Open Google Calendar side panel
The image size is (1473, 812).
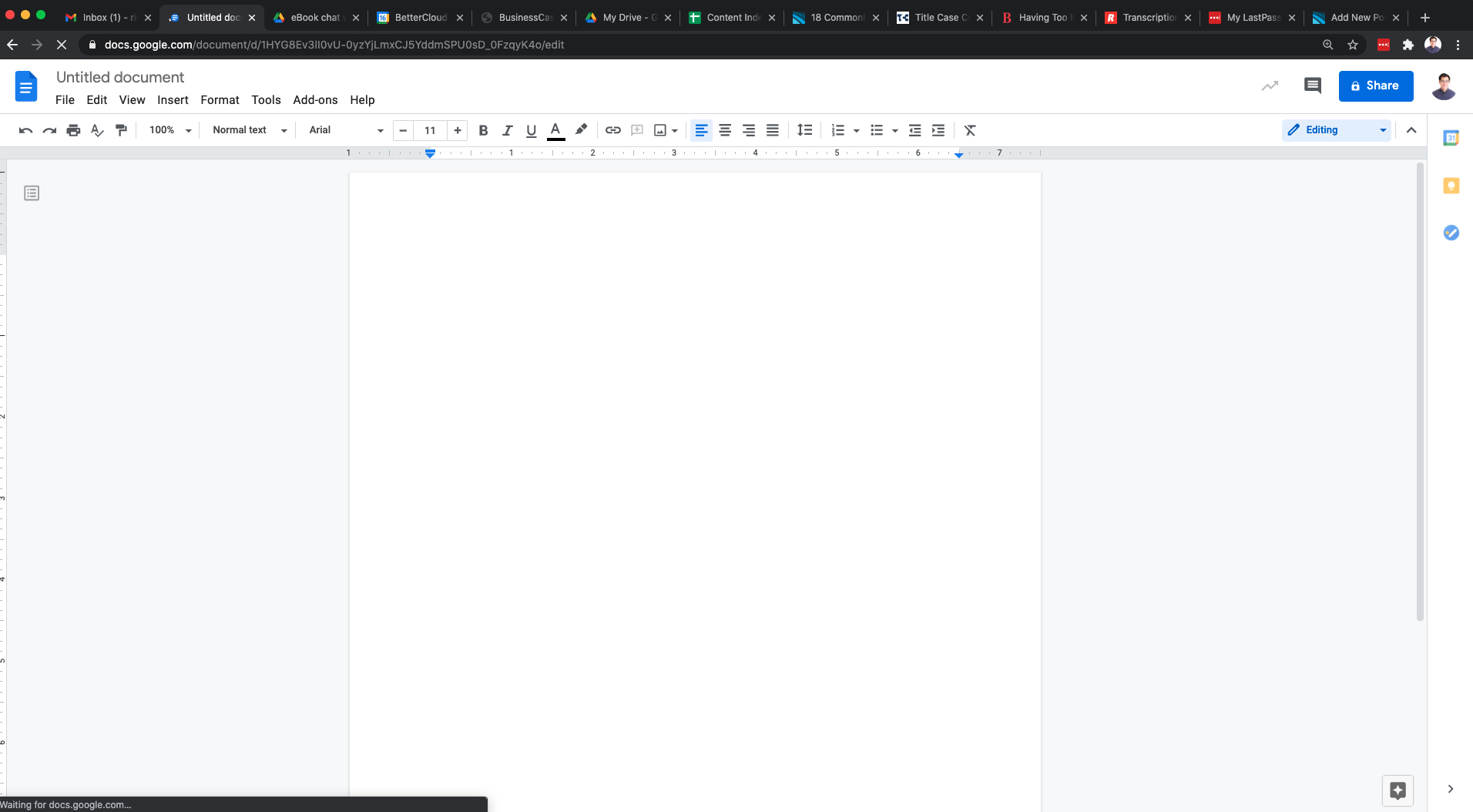1451,138
